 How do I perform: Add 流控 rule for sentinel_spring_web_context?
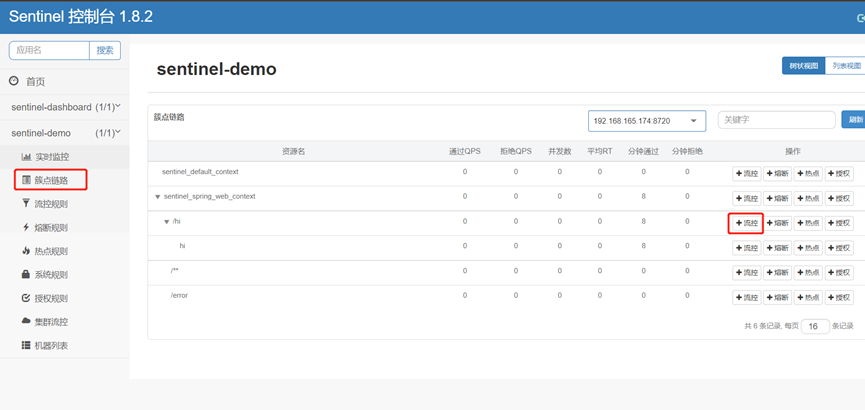(x=747, y=198)
